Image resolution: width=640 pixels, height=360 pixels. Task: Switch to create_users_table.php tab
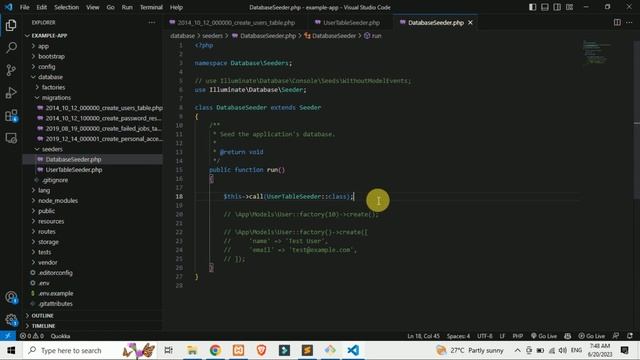pos(236,22)
